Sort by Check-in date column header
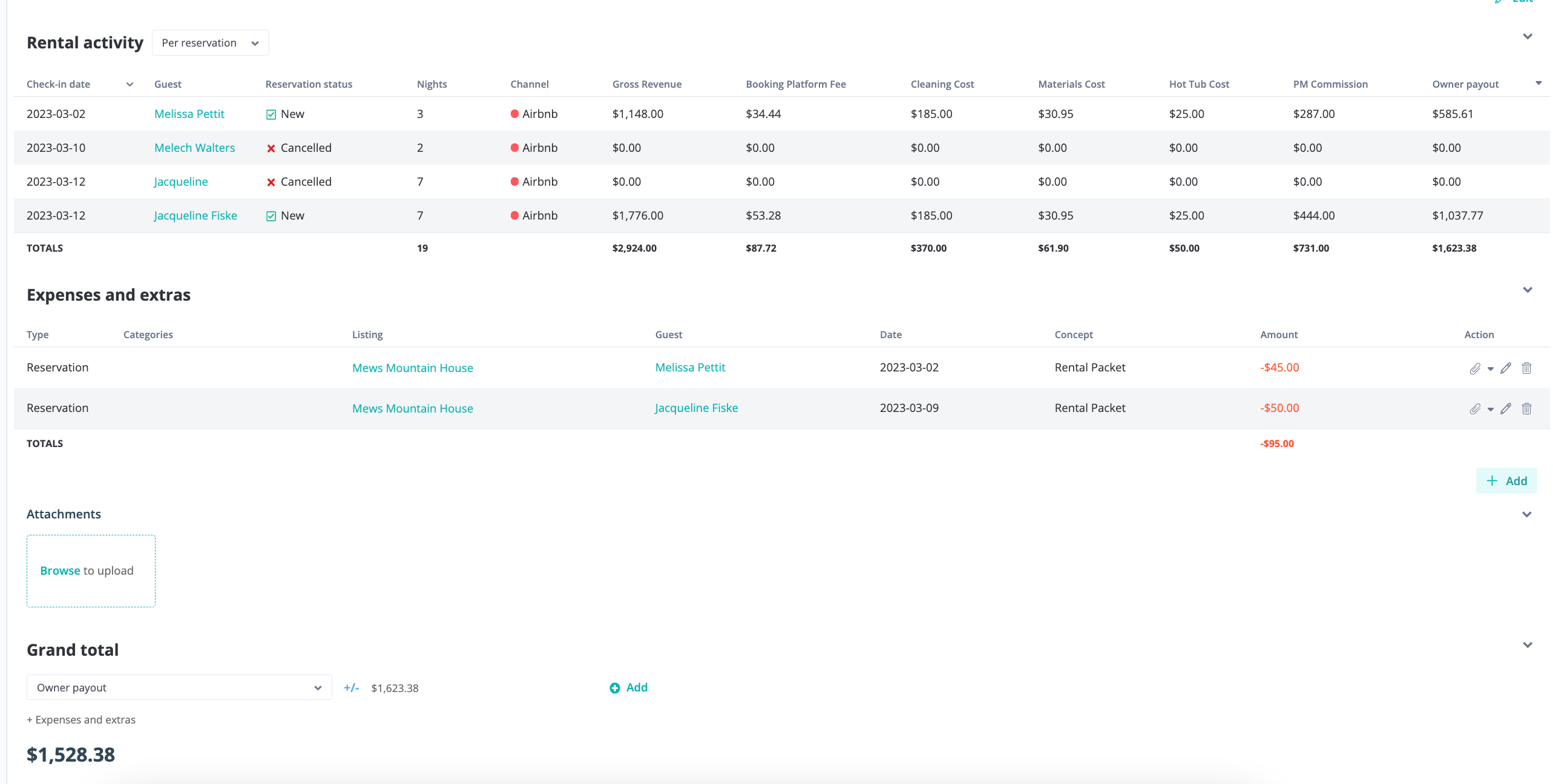The height and width of the screenshot is (784, 1553). coord(58,84)
